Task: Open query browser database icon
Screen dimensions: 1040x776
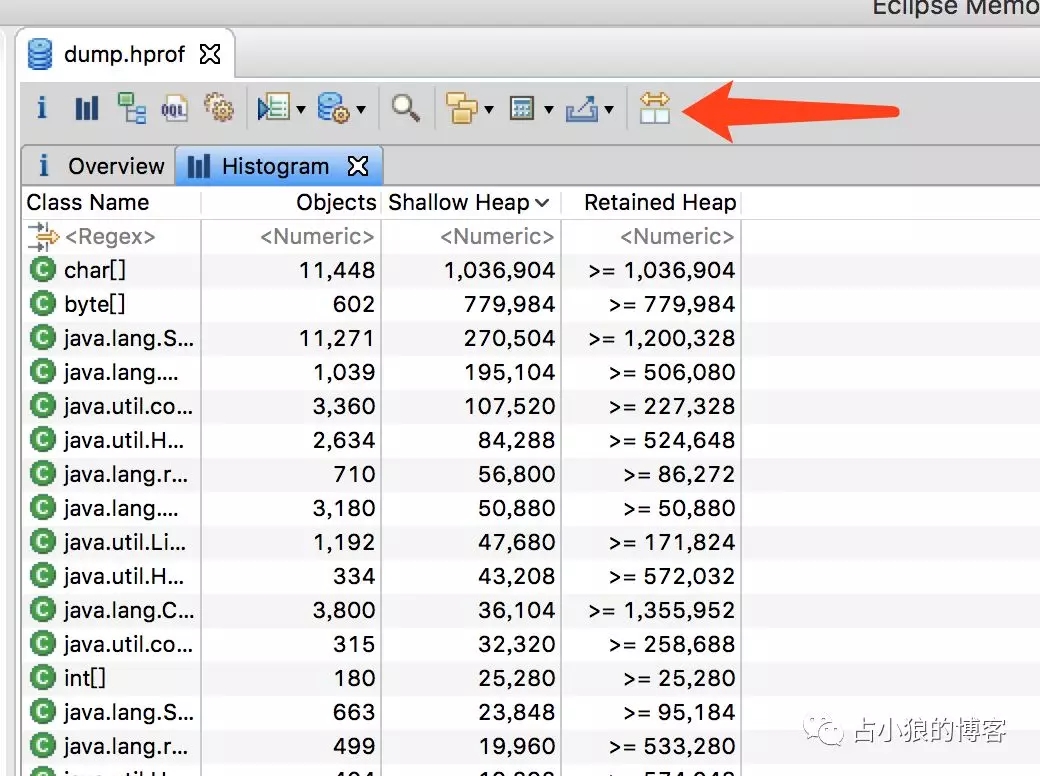Action: pyautogui.click(x=333, y=107)
